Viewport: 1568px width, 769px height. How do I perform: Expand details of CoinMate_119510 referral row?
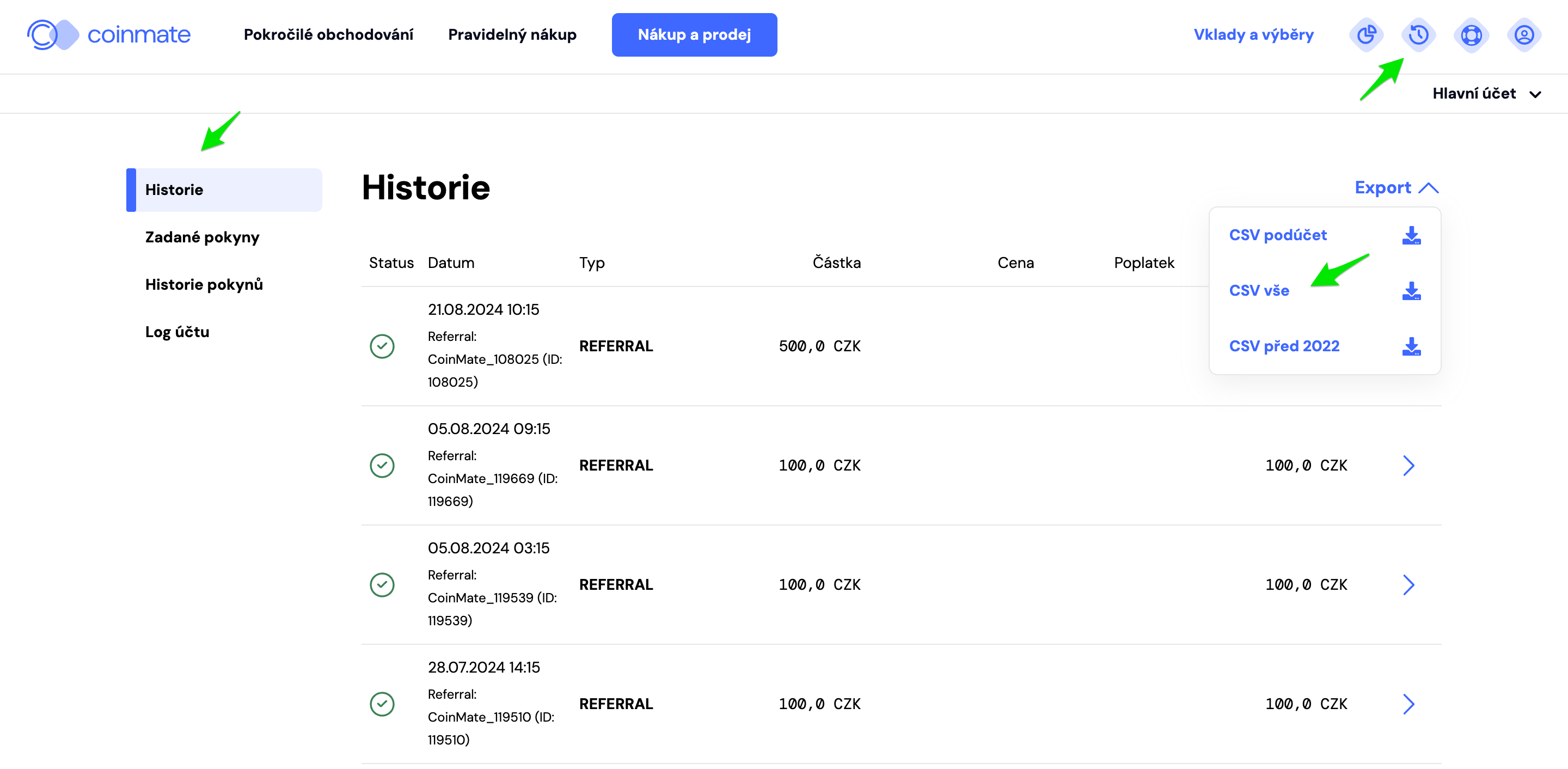[x=1408, y=704]
